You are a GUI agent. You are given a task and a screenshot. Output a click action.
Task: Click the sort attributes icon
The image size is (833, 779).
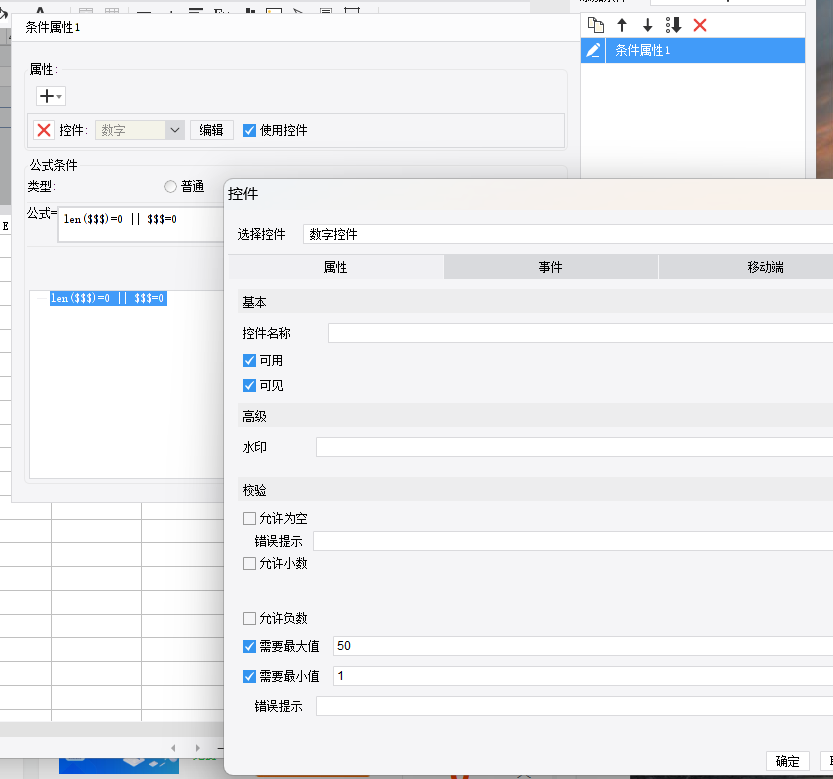point(673,25)
